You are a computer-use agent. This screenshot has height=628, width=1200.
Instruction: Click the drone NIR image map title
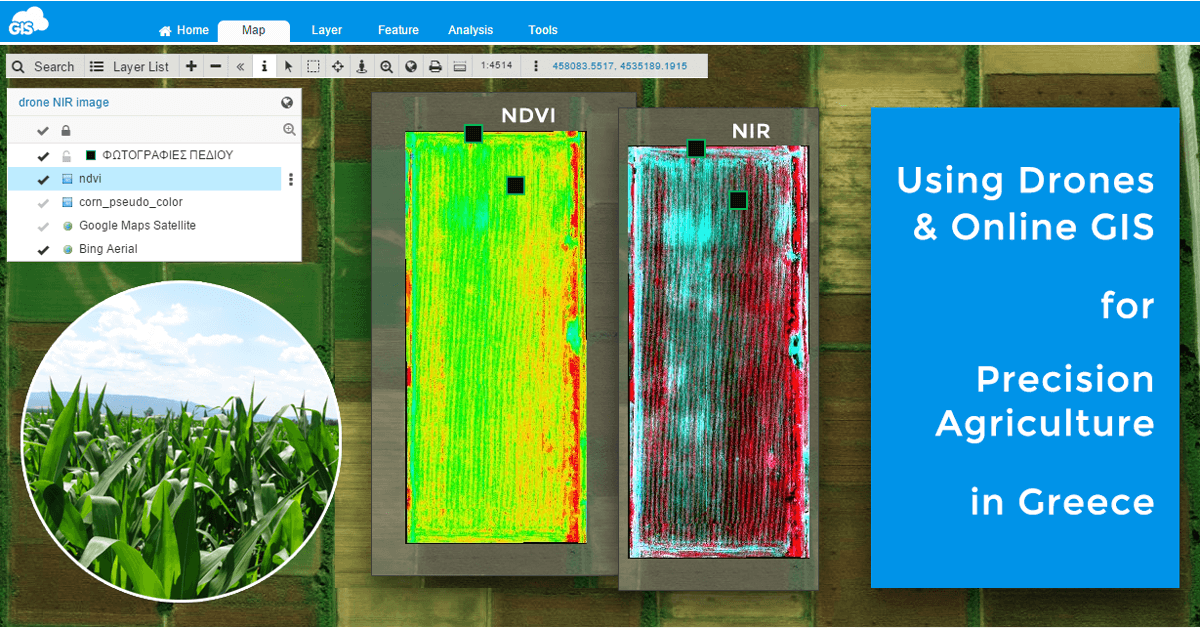[64, 102]
